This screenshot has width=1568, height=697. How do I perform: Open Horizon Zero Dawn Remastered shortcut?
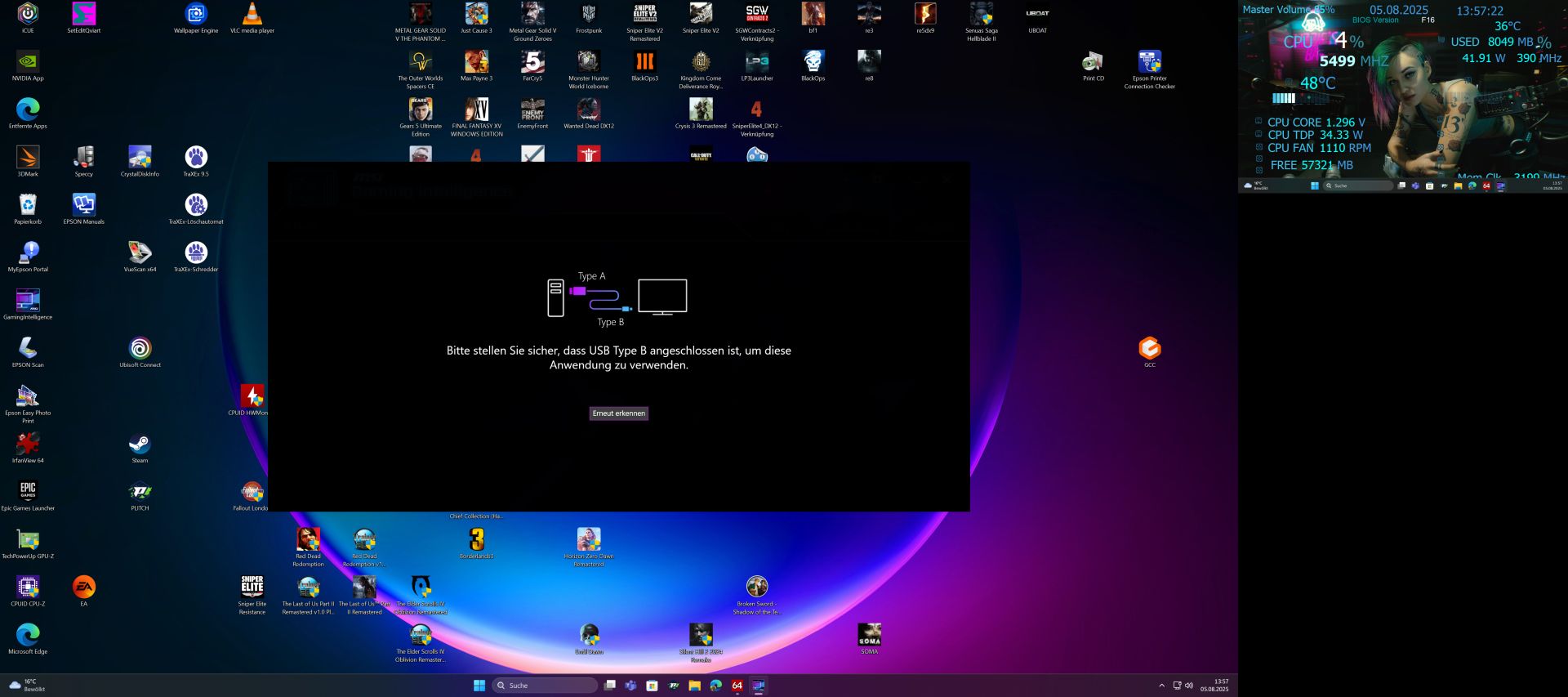(589, 548)
